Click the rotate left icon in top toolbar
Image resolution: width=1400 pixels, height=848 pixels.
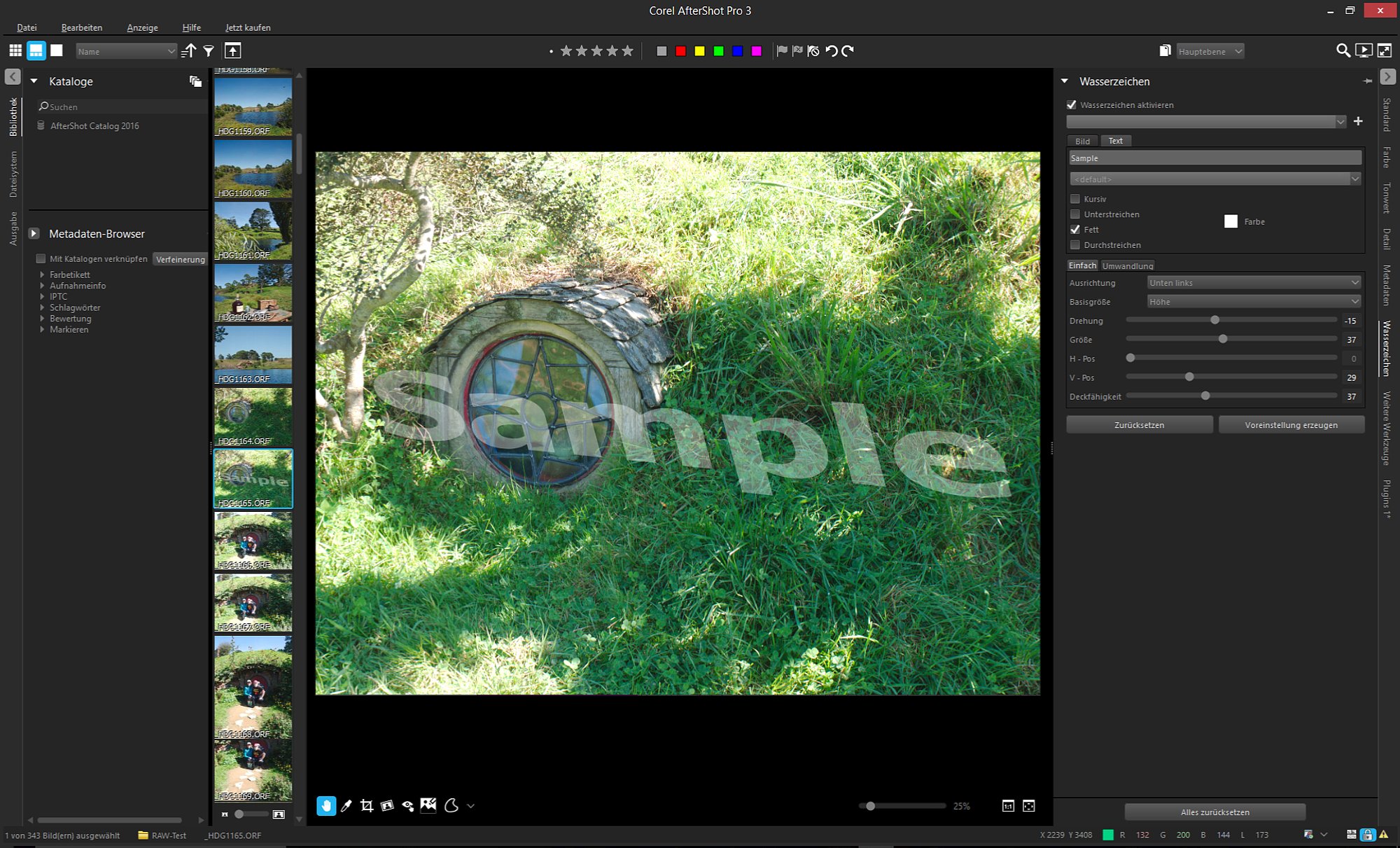pos(832,50)
